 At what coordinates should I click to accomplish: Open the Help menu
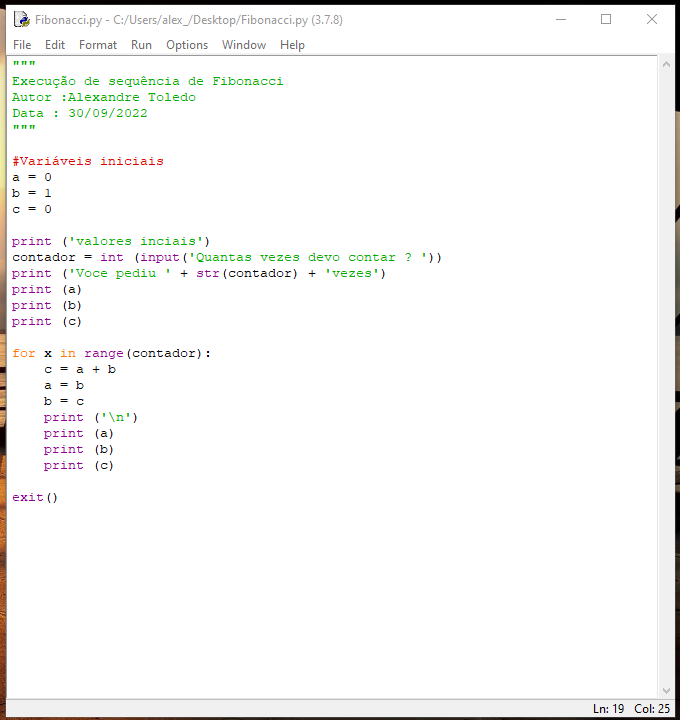(292, 45)
